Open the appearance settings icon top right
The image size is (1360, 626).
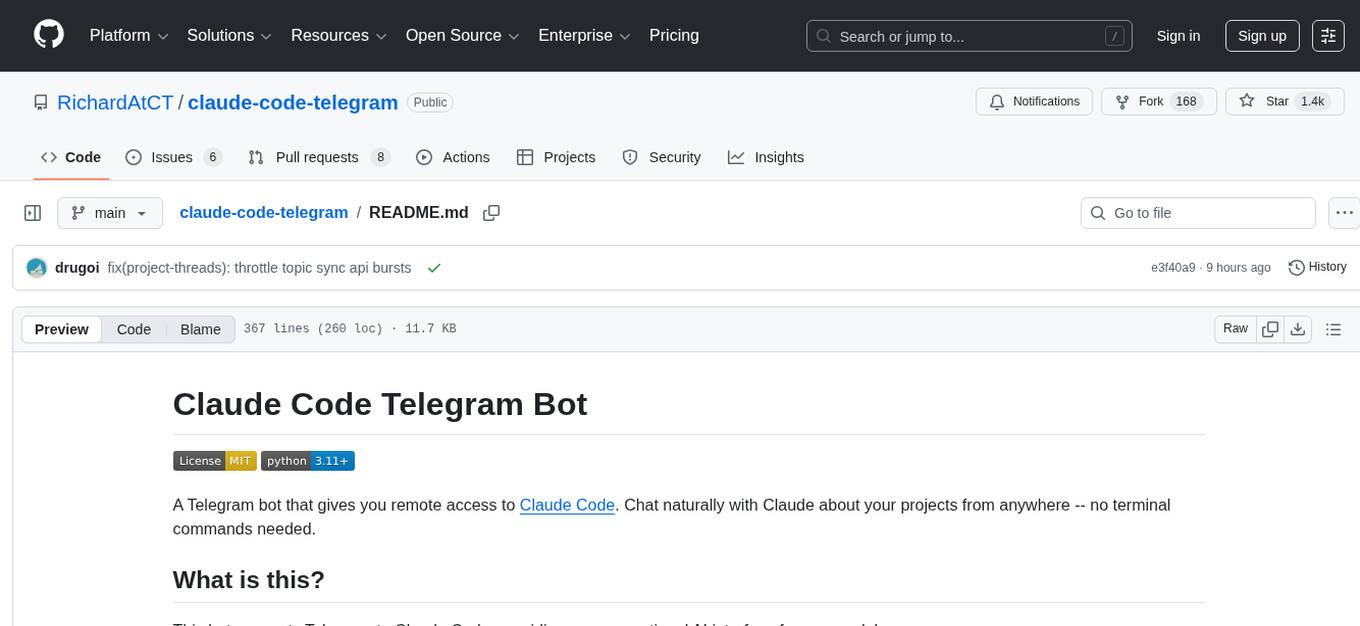click(1327, 35)
